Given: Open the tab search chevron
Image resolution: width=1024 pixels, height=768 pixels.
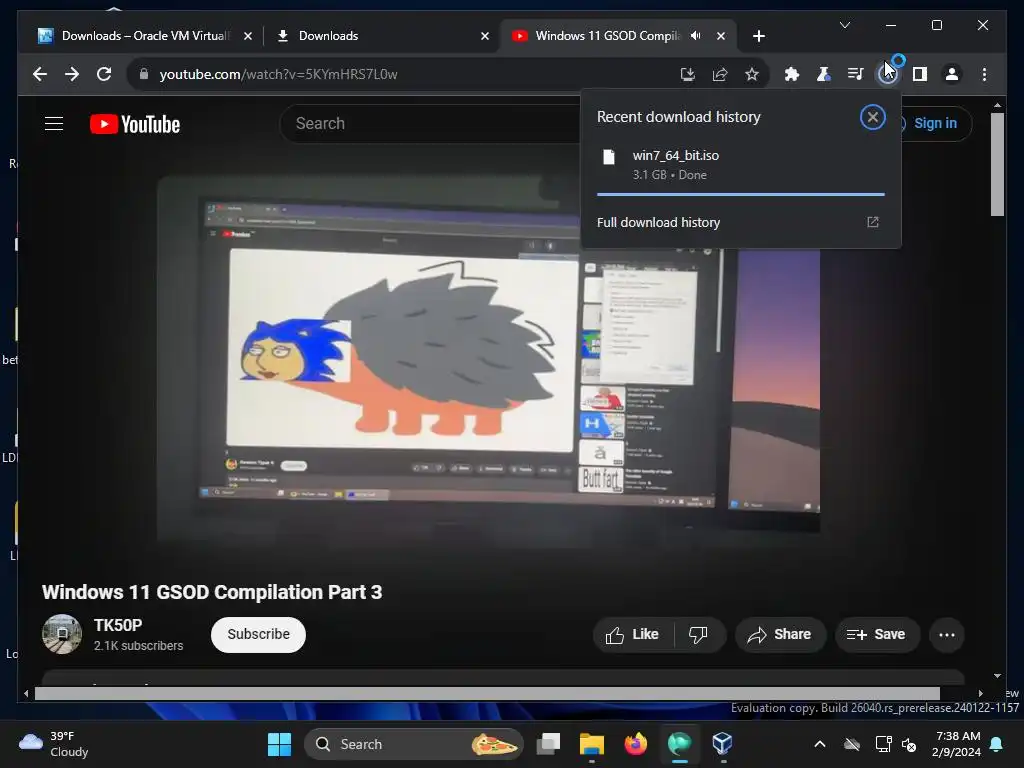Looking at the screenshot, I should (x=844, y=25).
